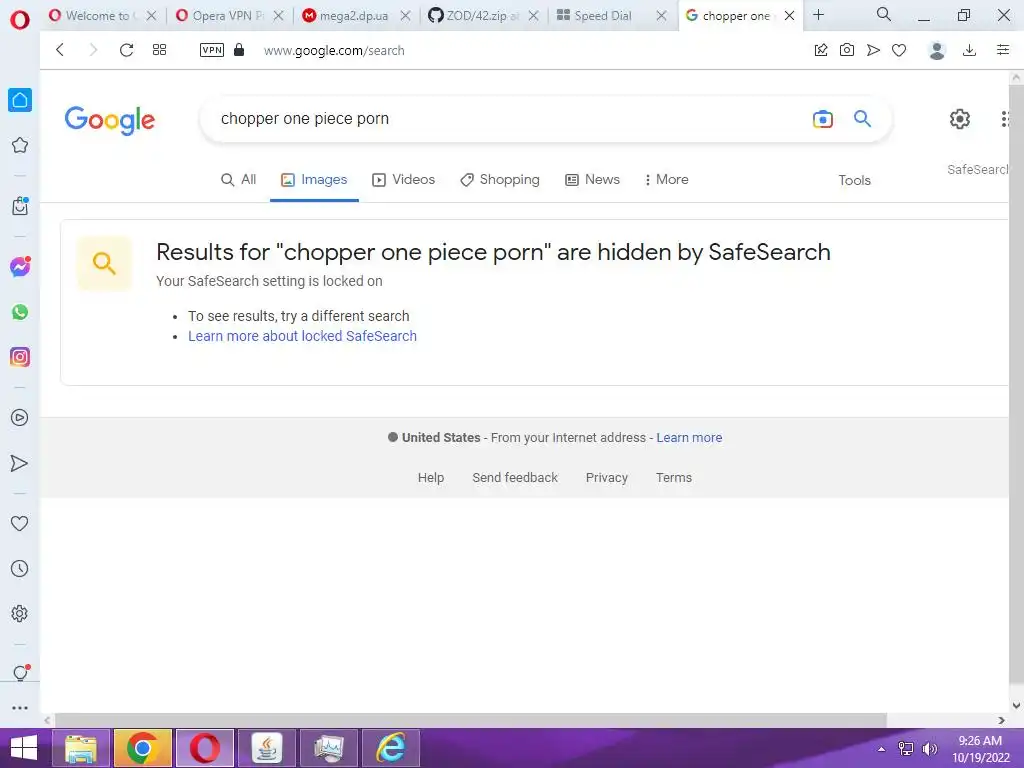Toggle the VPN badge in address bar

[212, 50]
